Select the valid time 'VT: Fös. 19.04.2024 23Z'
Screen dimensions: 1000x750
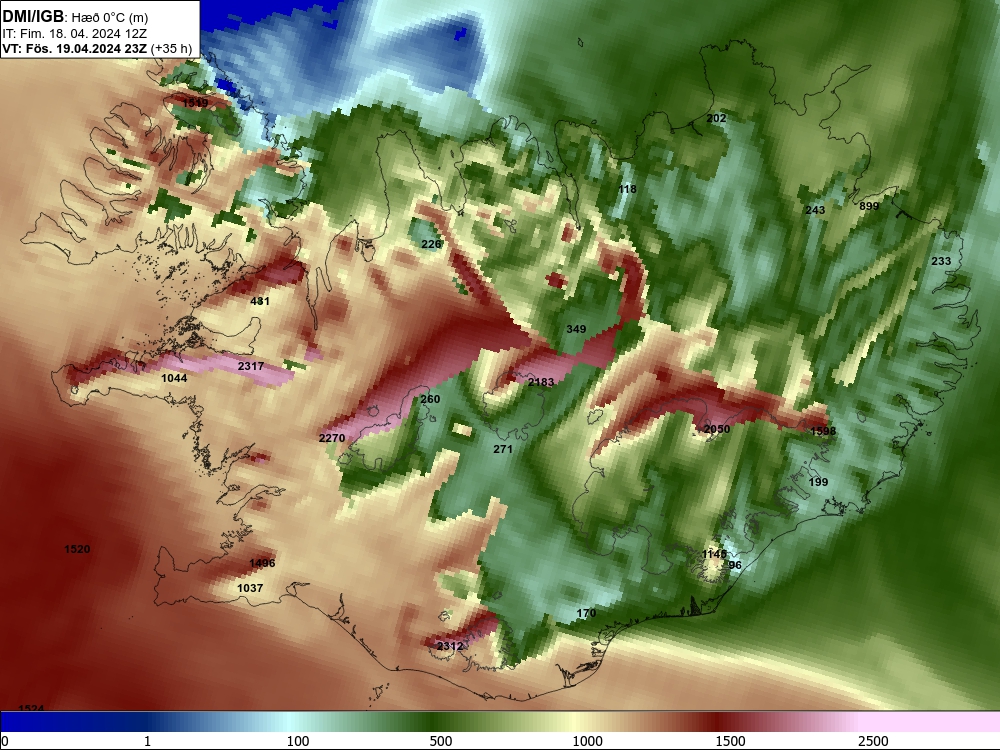75,49
